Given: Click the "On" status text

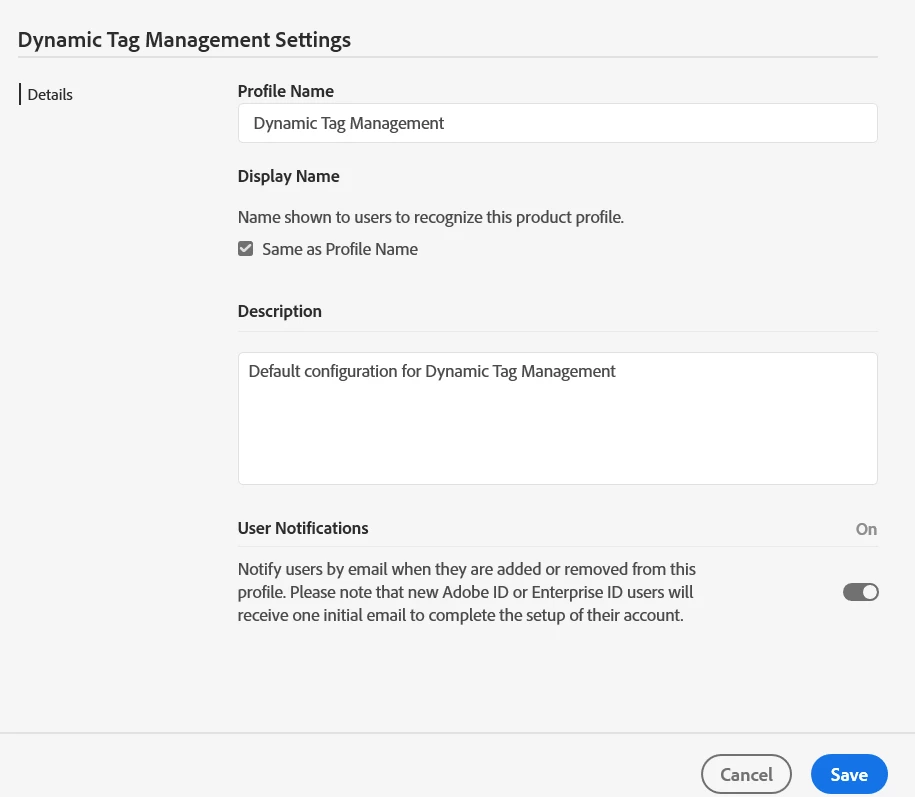Looking at the screenshot, I should coord(866,529).
